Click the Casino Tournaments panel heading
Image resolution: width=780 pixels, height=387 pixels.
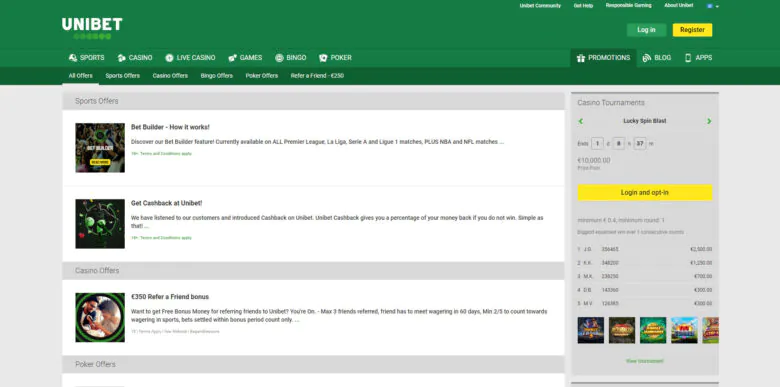pyautogui.click(x=611, y=102)
